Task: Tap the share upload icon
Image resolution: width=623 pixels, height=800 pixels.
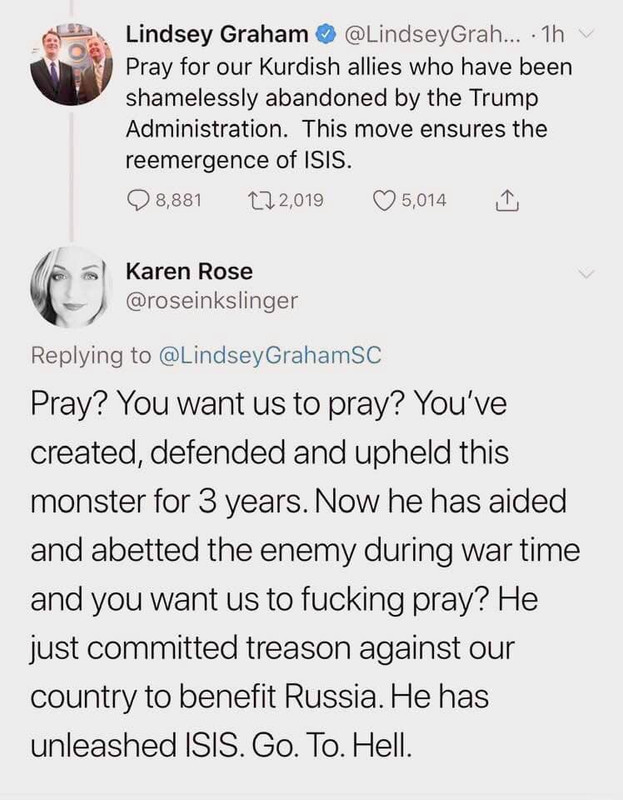Action: click(506, 200)
